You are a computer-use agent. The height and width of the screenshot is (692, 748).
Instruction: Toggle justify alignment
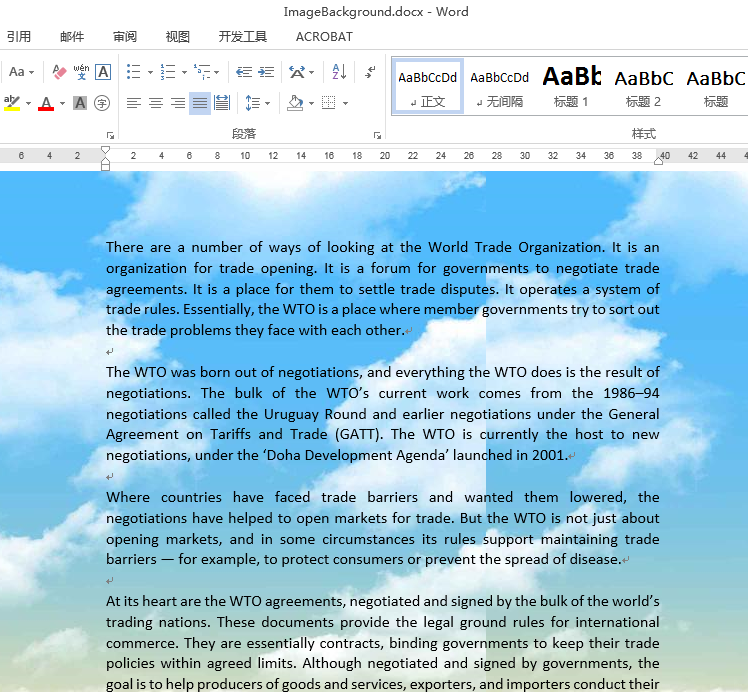click(x=200, y=103)
